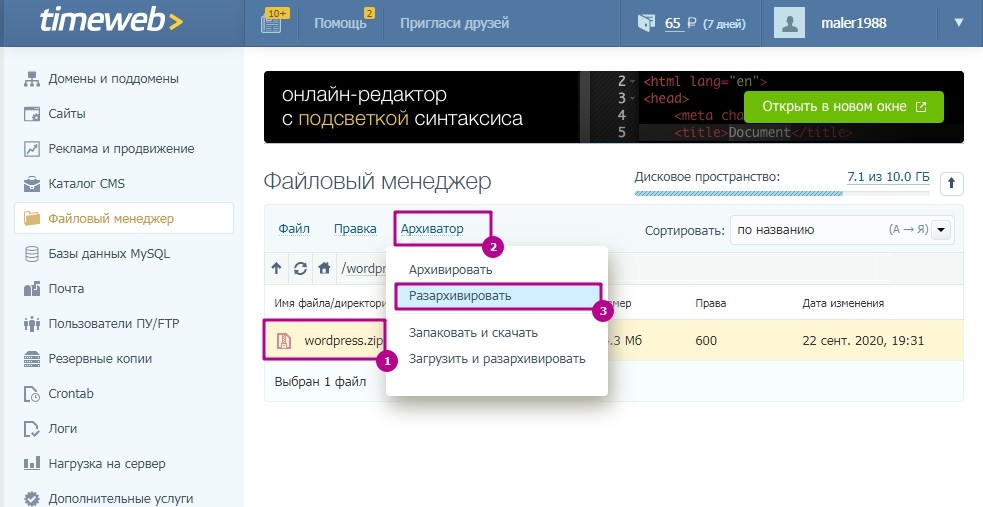The height and width of the screenshot is (507, 983).
Task: Click the Домены и поддомены sidebar icon
Action: tap(31, 79)
